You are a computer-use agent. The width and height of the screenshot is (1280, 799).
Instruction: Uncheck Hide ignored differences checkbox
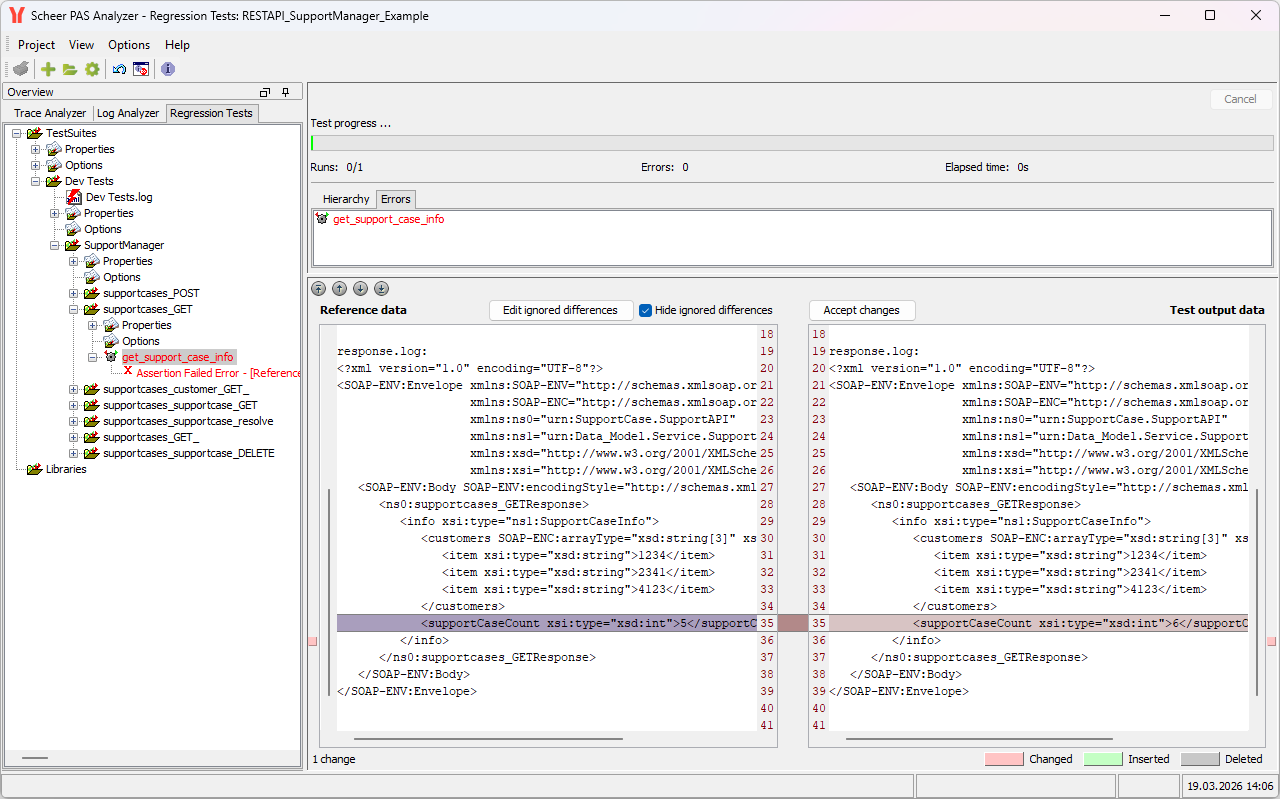coord(646,310)
